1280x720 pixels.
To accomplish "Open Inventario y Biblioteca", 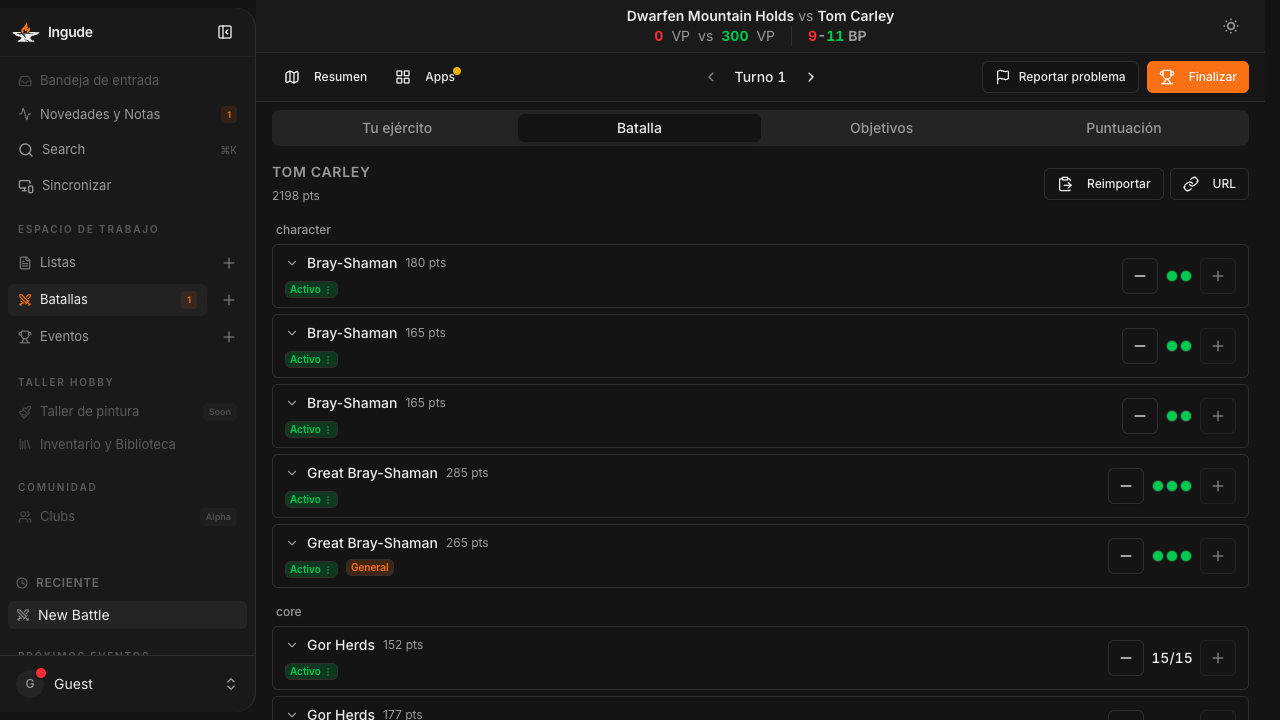I will tap(127, 444).
